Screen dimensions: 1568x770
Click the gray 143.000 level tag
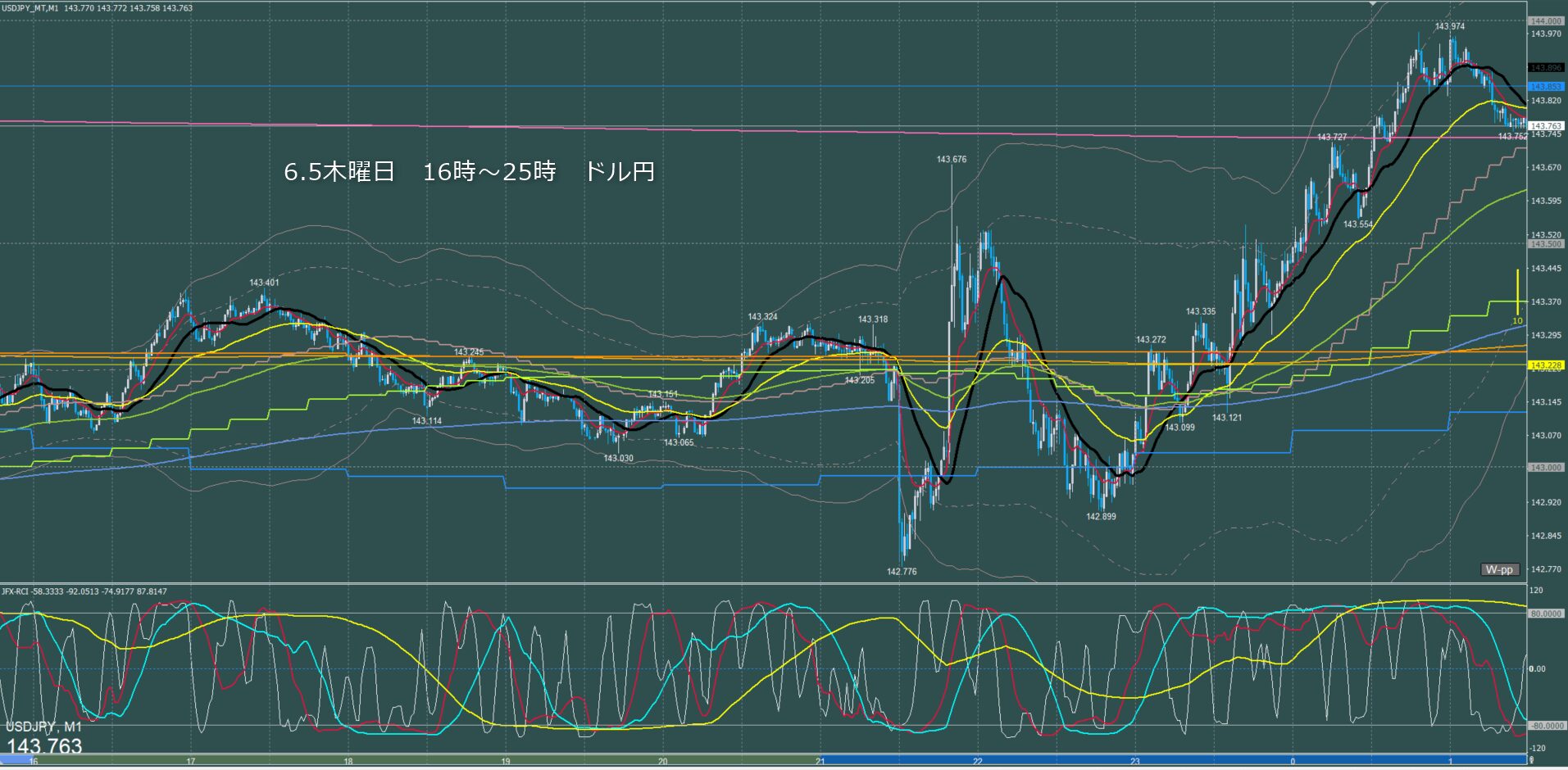[1546, 468]
